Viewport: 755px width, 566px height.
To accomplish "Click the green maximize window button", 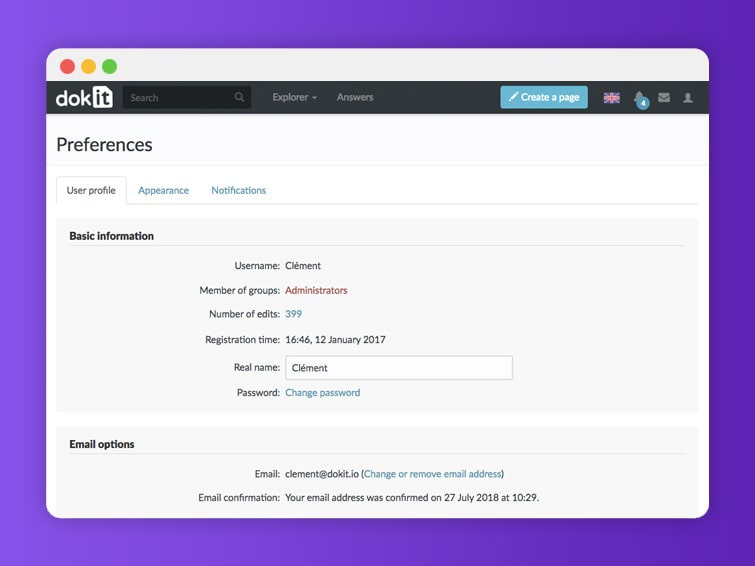I will tap(110, 66).
